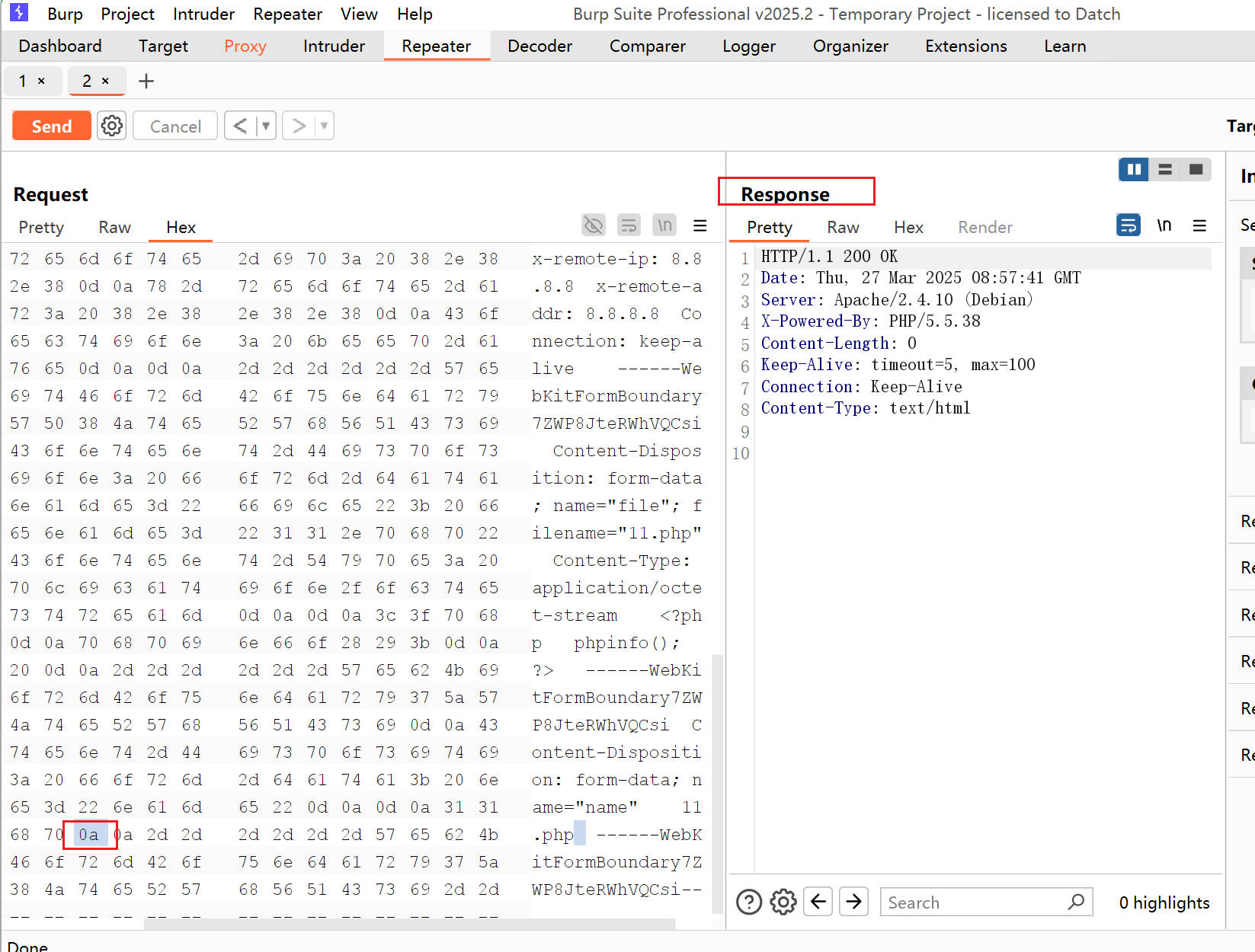Toggle word wrap icon in Request panel

click(629, 225)
